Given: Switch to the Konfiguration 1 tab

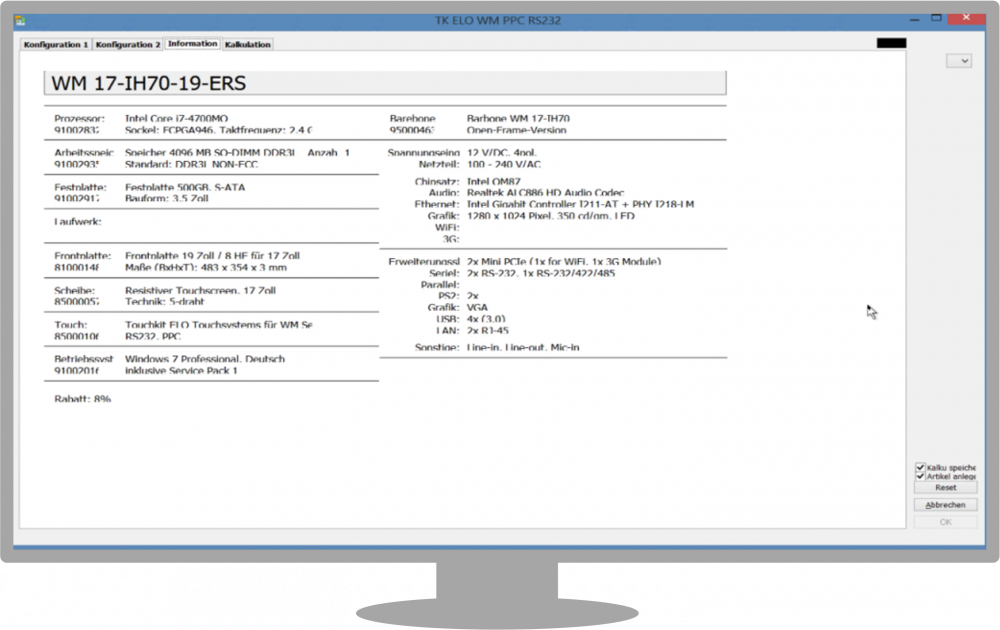Looking at the screenshot, I should coord(56,45).
